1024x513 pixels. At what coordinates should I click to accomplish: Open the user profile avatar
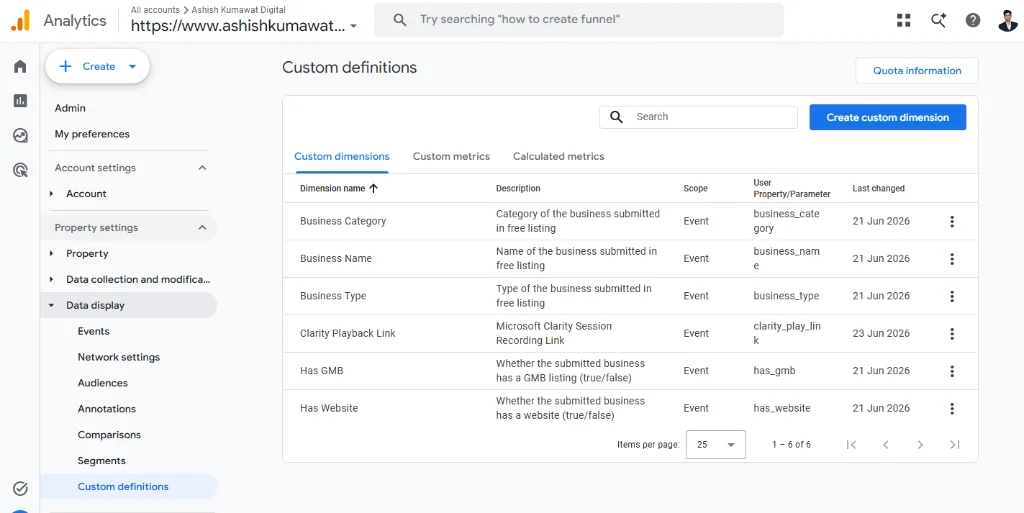pyautogui.click(x=1008, y=21)
